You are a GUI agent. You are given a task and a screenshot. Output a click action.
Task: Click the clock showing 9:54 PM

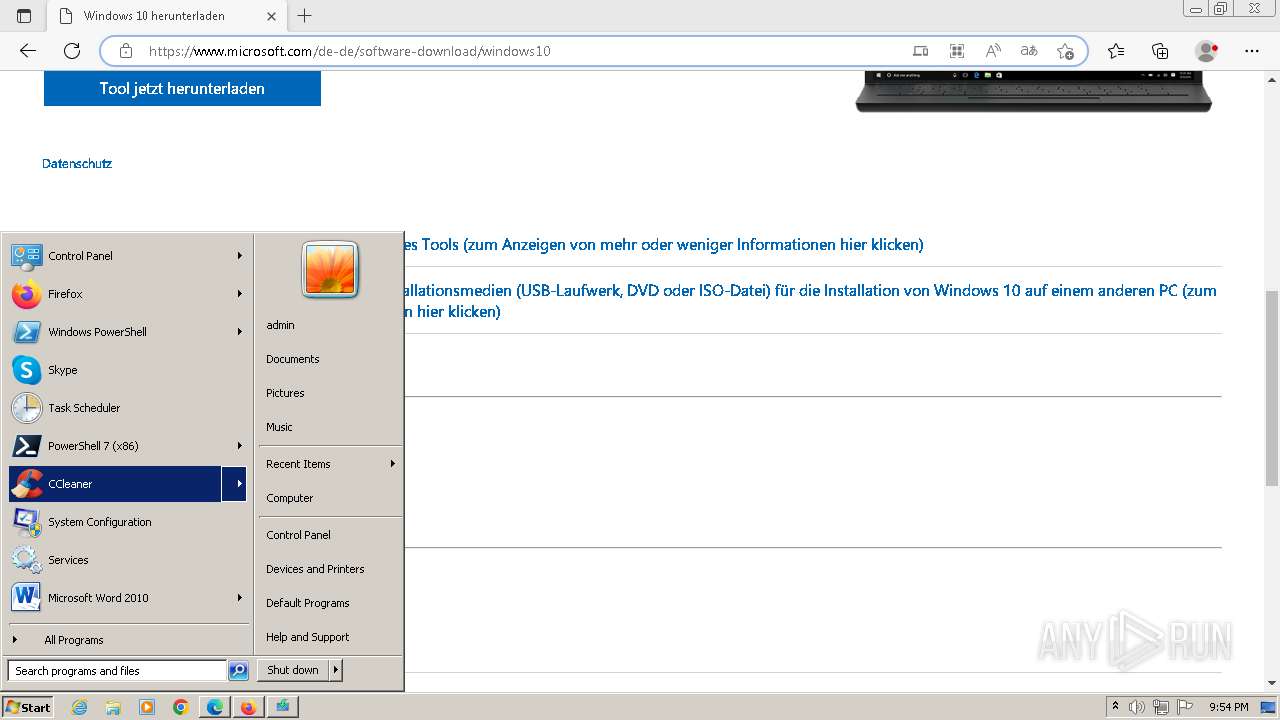coord(1228,707)
